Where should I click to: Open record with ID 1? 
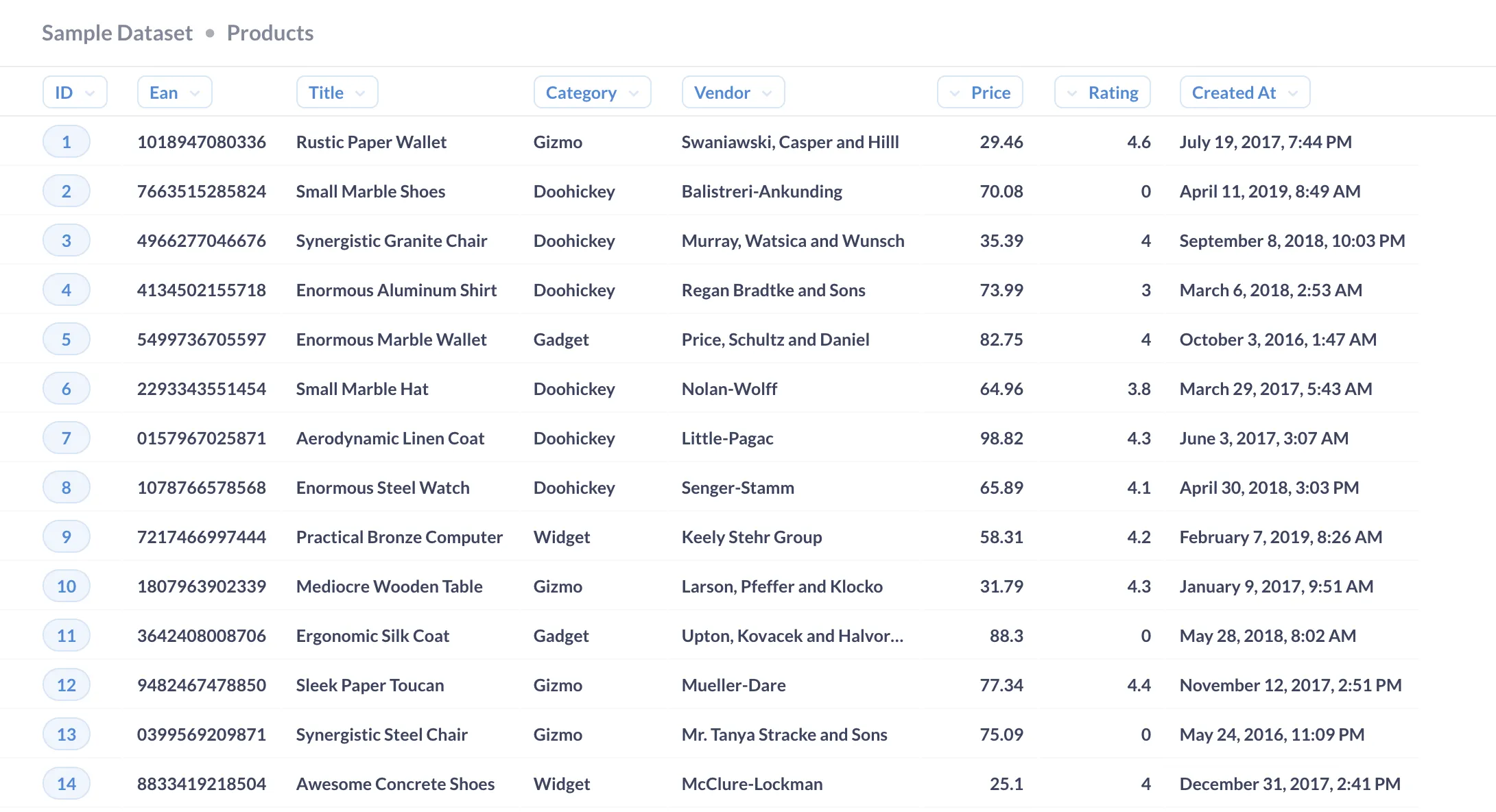[x=67, y=142]
